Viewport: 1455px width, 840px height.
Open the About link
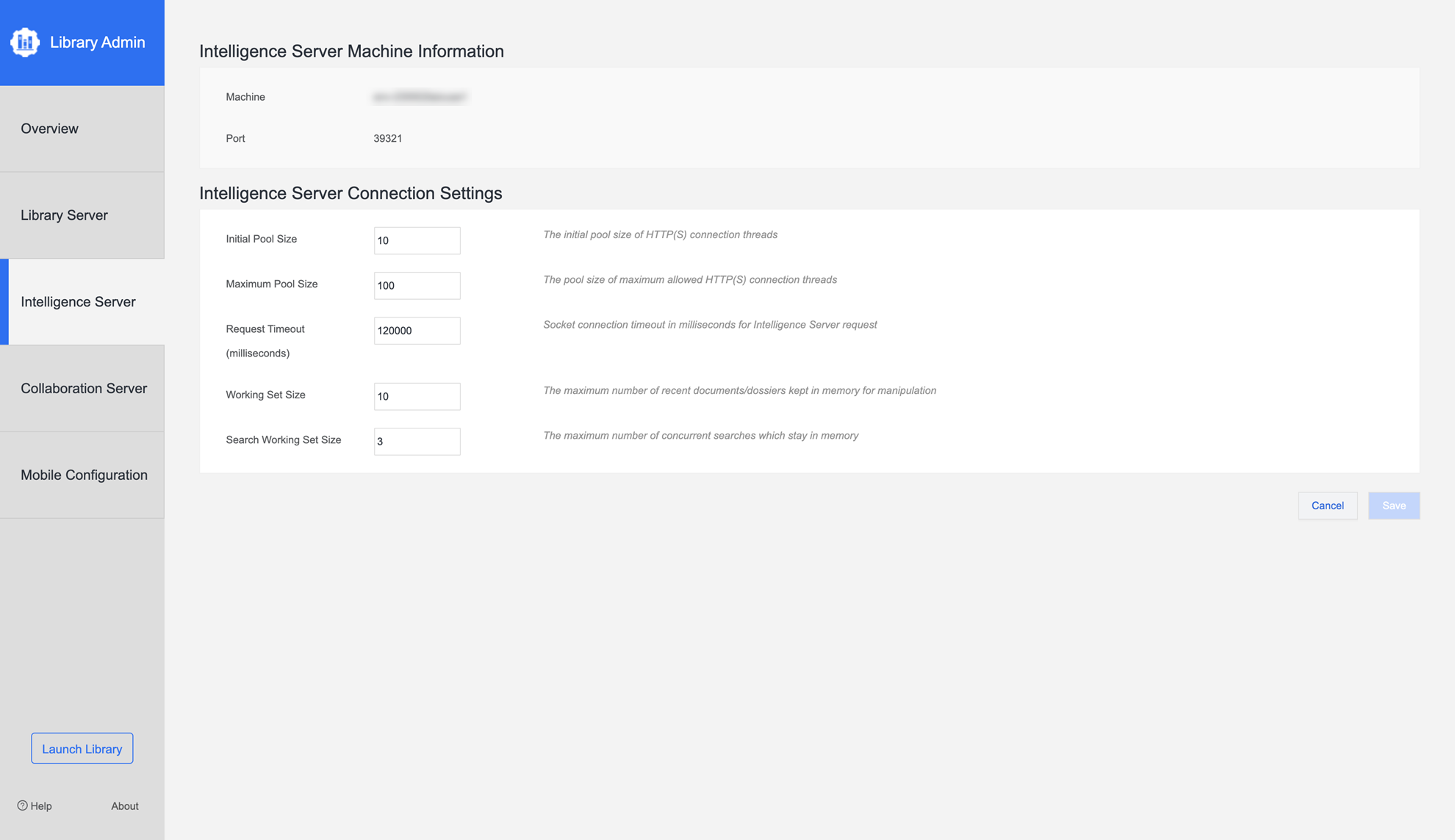[124, 806]
